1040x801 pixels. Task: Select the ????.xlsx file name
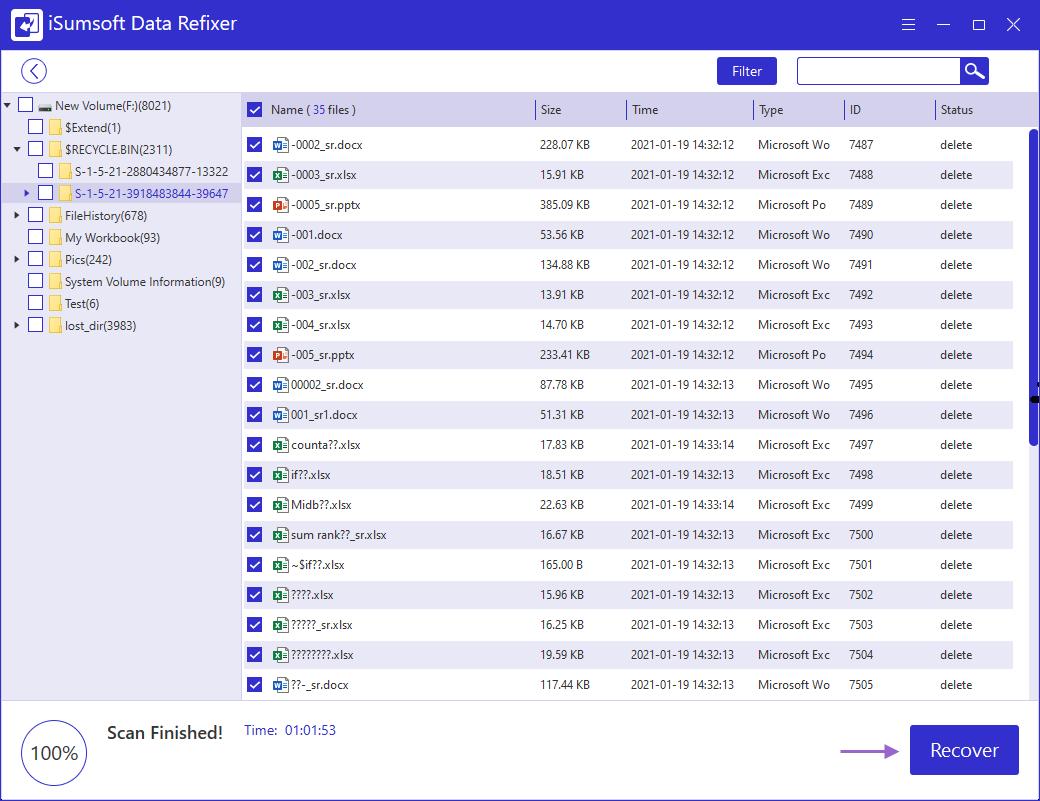pos(312,595)
